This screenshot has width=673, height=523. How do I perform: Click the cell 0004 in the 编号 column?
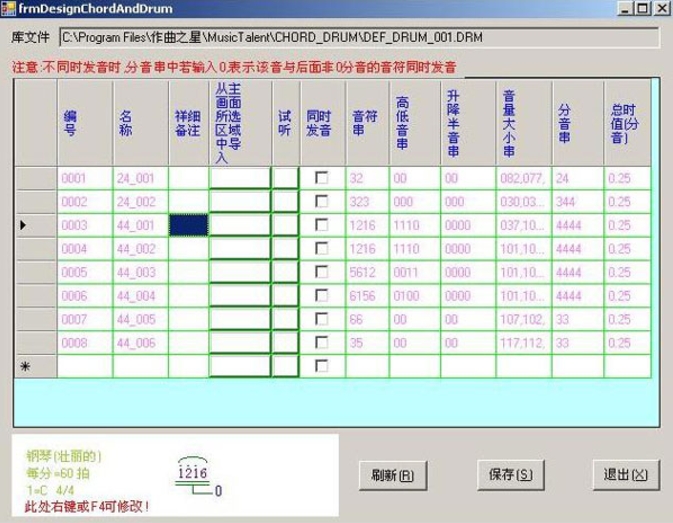click(85, 248)
